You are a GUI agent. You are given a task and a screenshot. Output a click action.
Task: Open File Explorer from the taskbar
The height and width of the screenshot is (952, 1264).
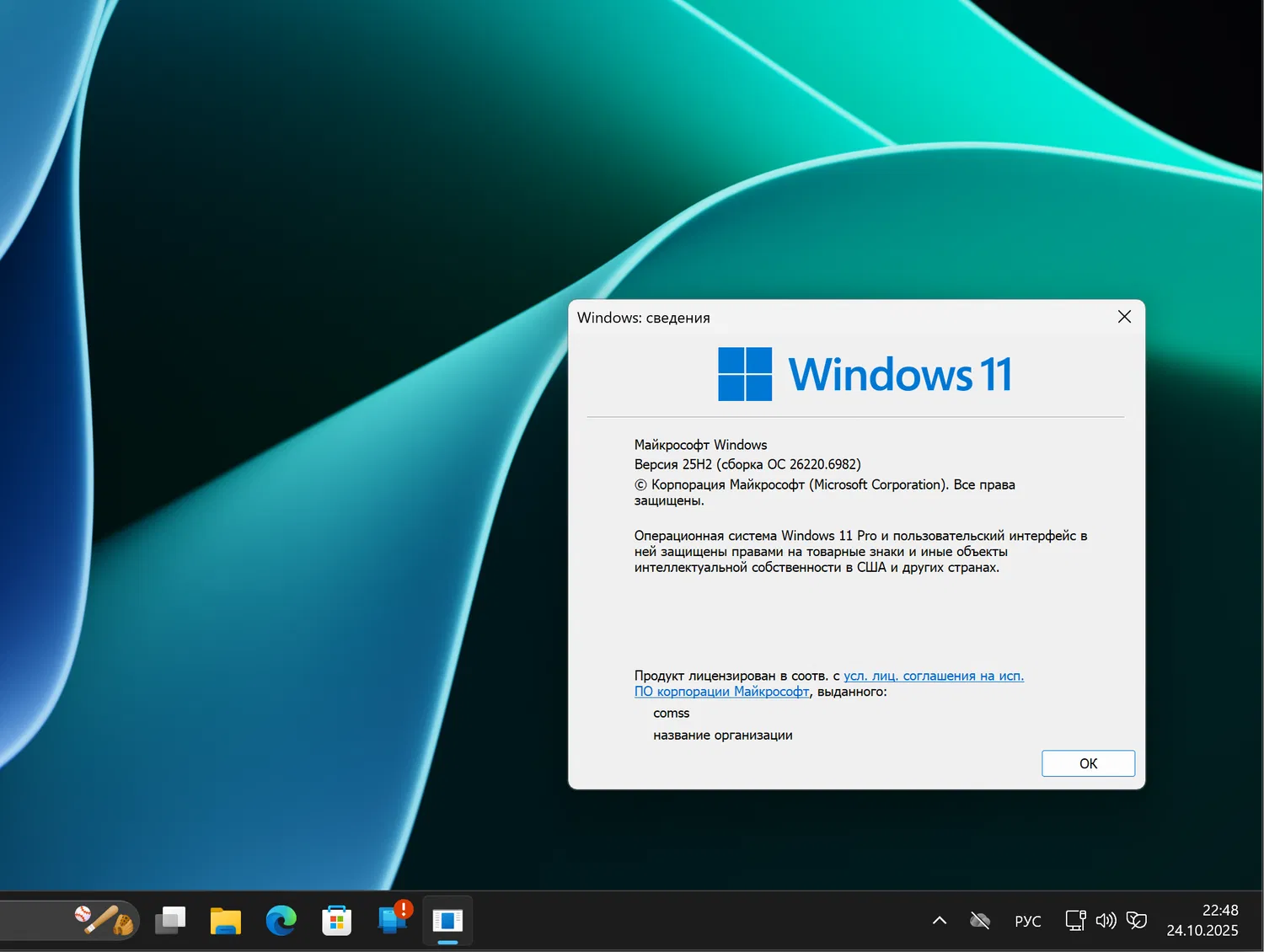pyautogui.click(x=226, y=921)
